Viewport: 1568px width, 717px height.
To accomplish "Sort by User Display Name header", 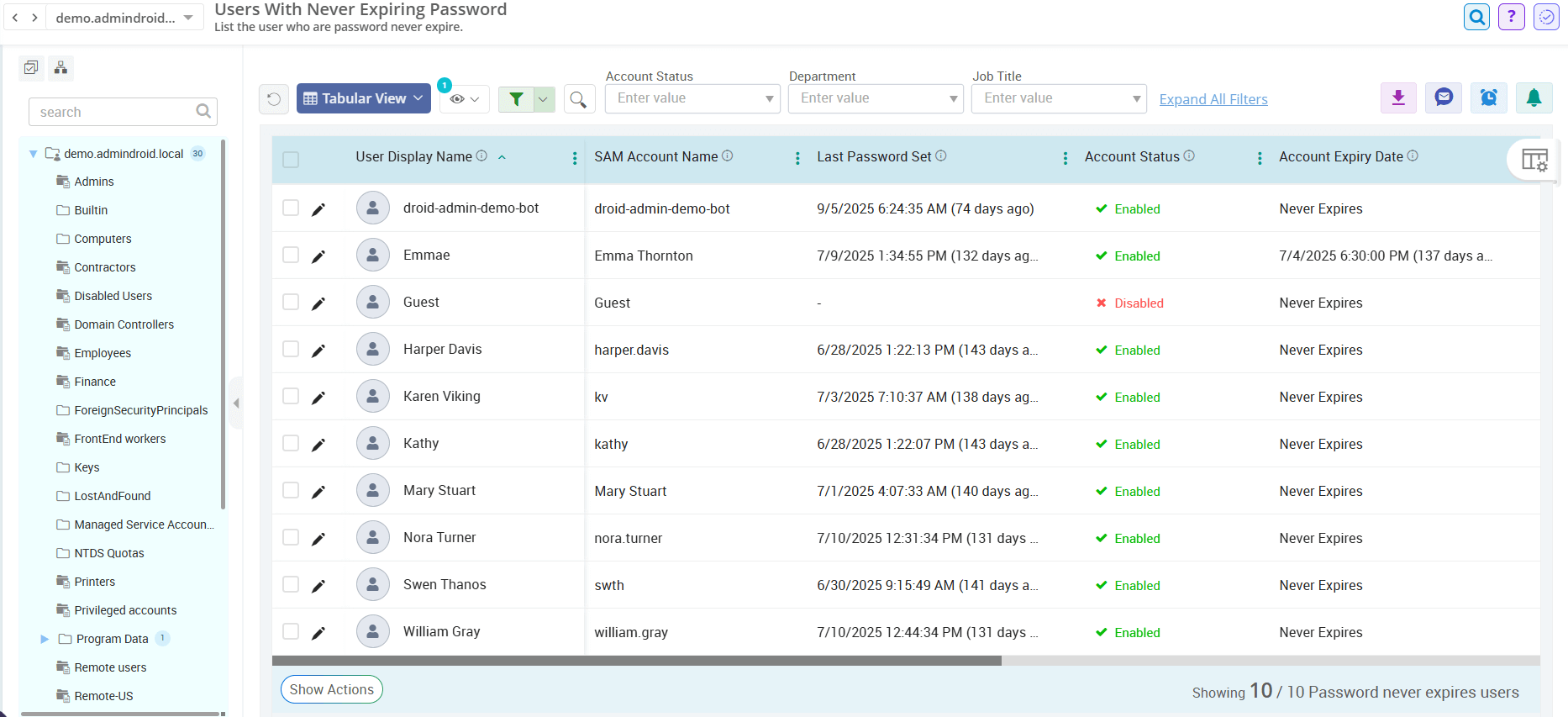I will [413, 156].
